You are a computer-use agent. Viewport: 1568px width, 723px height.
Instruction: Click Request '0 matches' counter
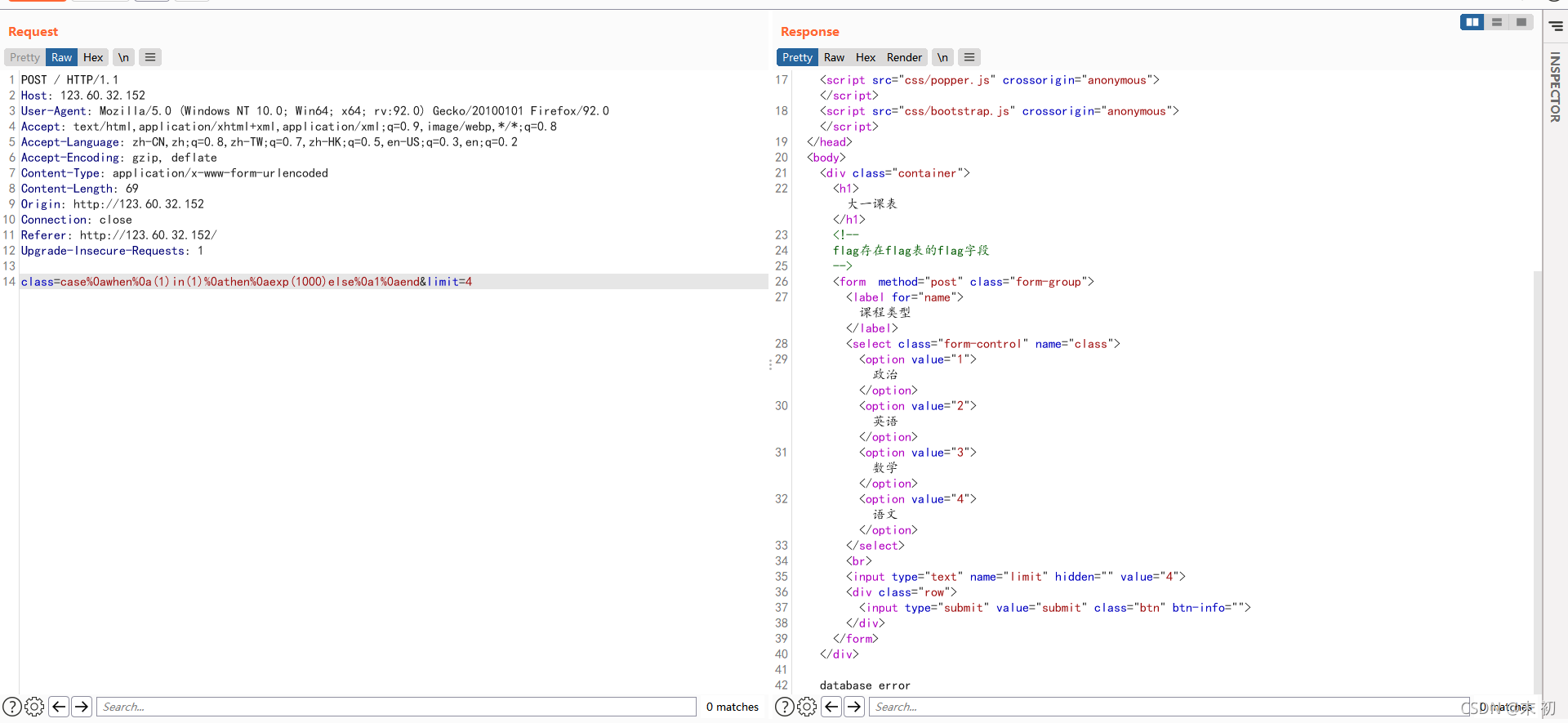tap(733, 707)
